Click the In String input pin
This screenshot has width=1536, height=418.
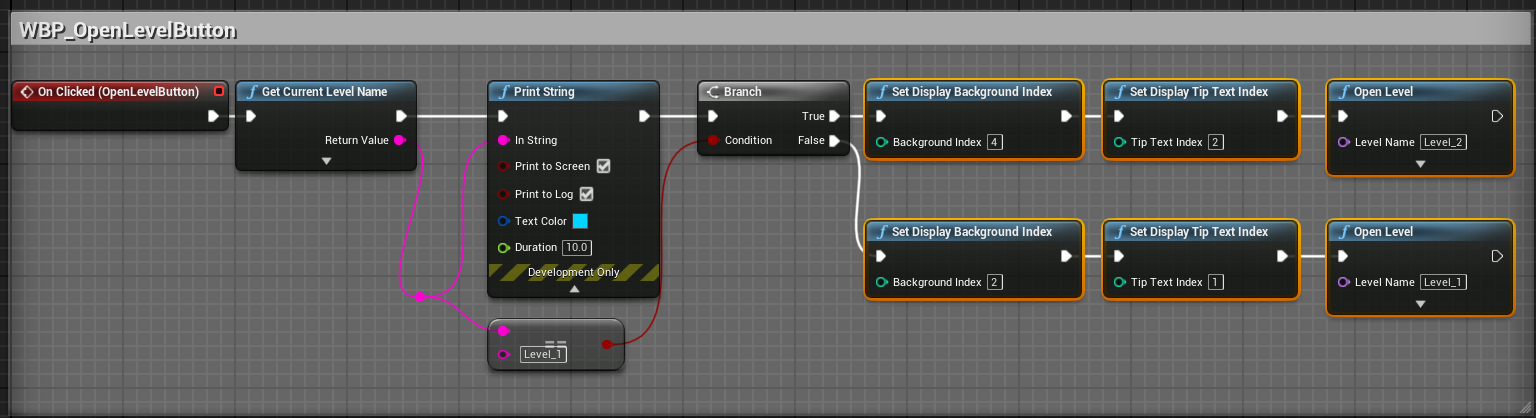point(503,140)
